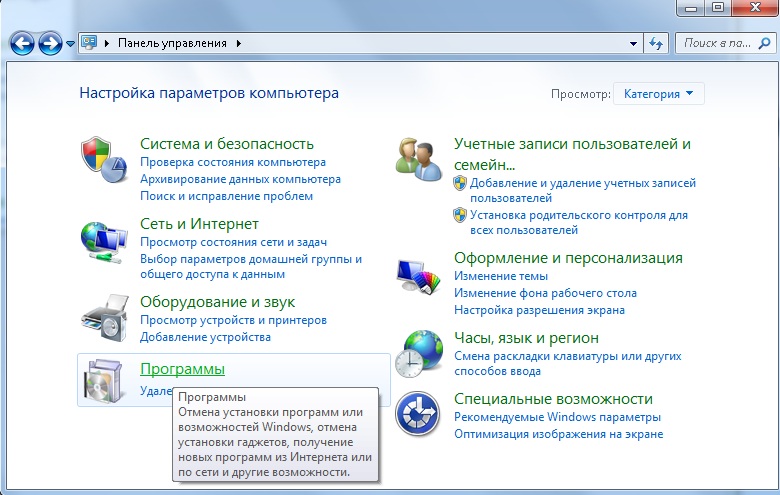
Task: Open Архивирование данных компьютера
Action: tap(240, 179)
